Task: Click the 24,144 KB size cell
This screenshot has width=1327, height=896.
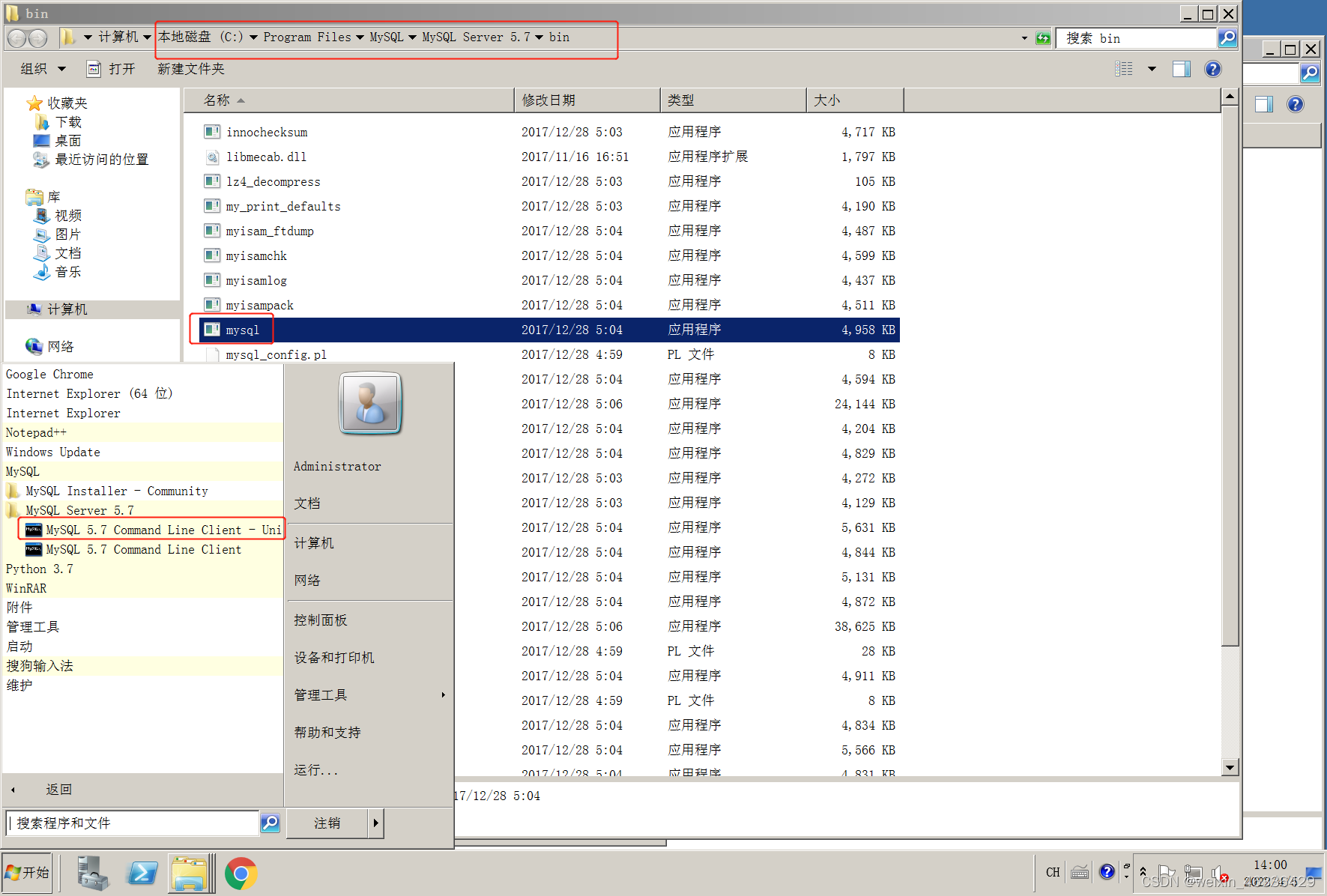Action: pyautogui.click(x=865, y=405)
